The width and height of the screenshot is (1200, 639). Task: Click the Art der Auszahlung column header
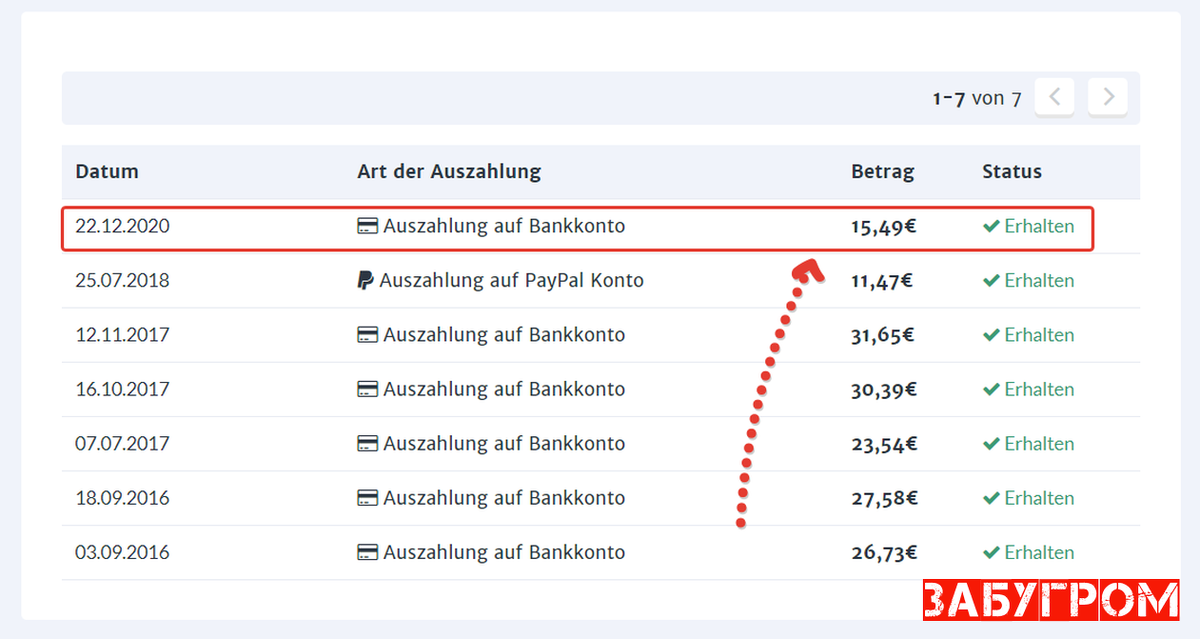449,171
